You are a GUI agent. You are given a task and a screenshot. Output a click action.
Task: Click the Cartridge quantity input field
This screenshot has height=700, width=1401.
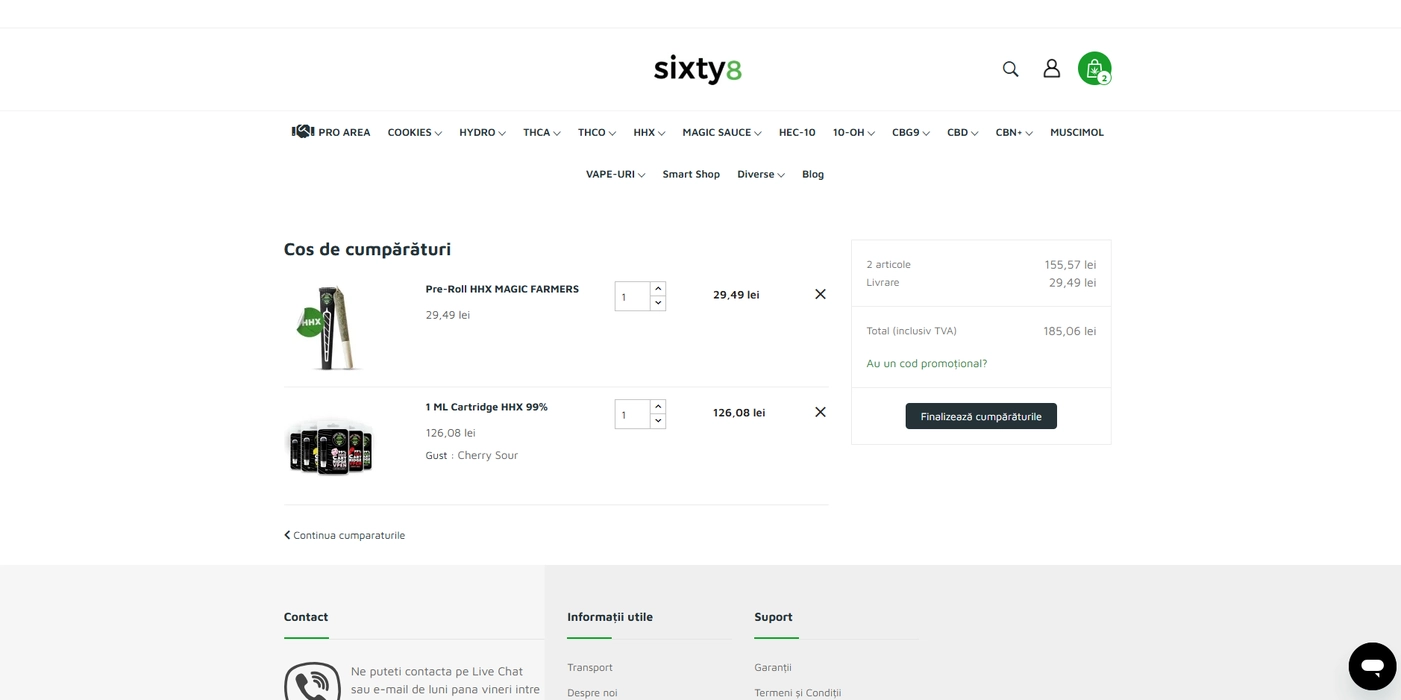[x=632, y=414]
